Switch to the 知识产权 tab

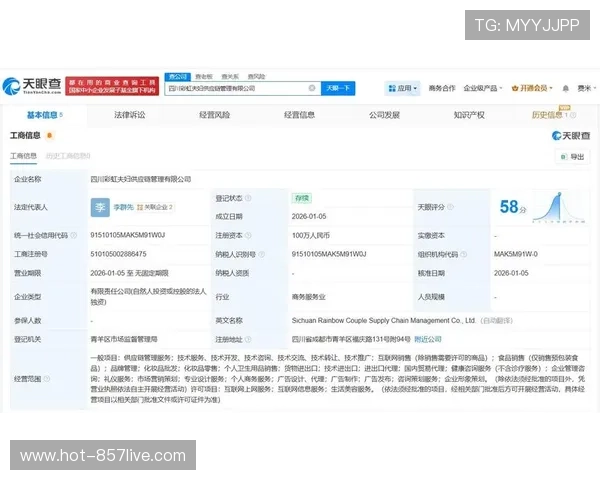[x=469, y=115]
